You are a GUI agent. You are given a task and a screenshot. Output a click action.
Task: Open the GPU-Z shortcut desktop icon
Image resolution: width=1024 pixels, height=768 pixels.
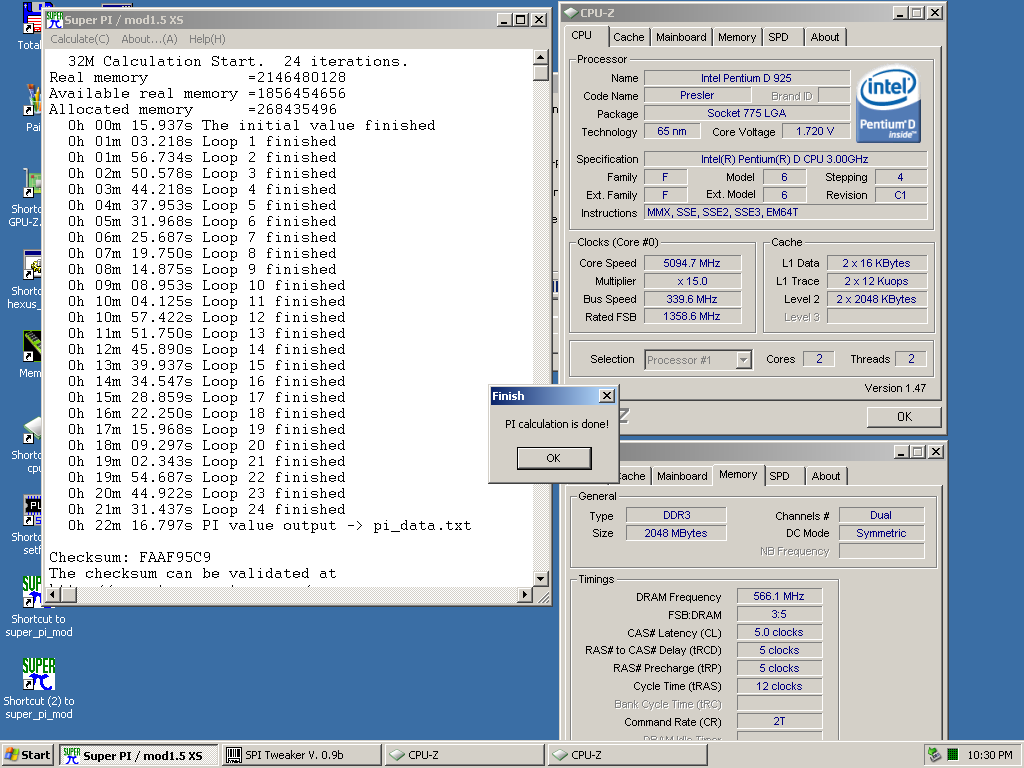[32, 184]
